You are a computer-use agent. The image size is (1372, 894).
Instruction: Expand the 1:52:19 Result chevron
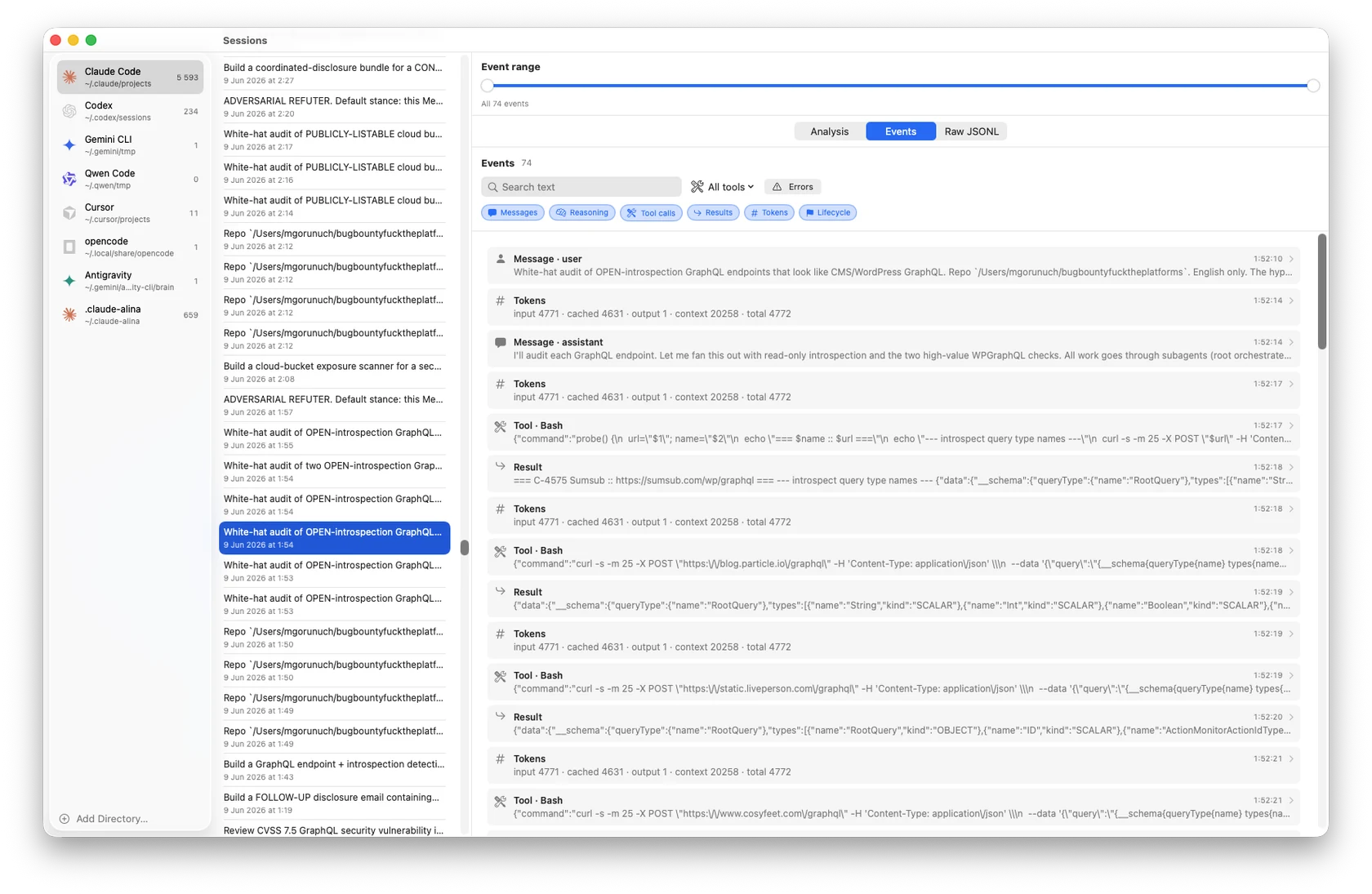click(1291, 592)
